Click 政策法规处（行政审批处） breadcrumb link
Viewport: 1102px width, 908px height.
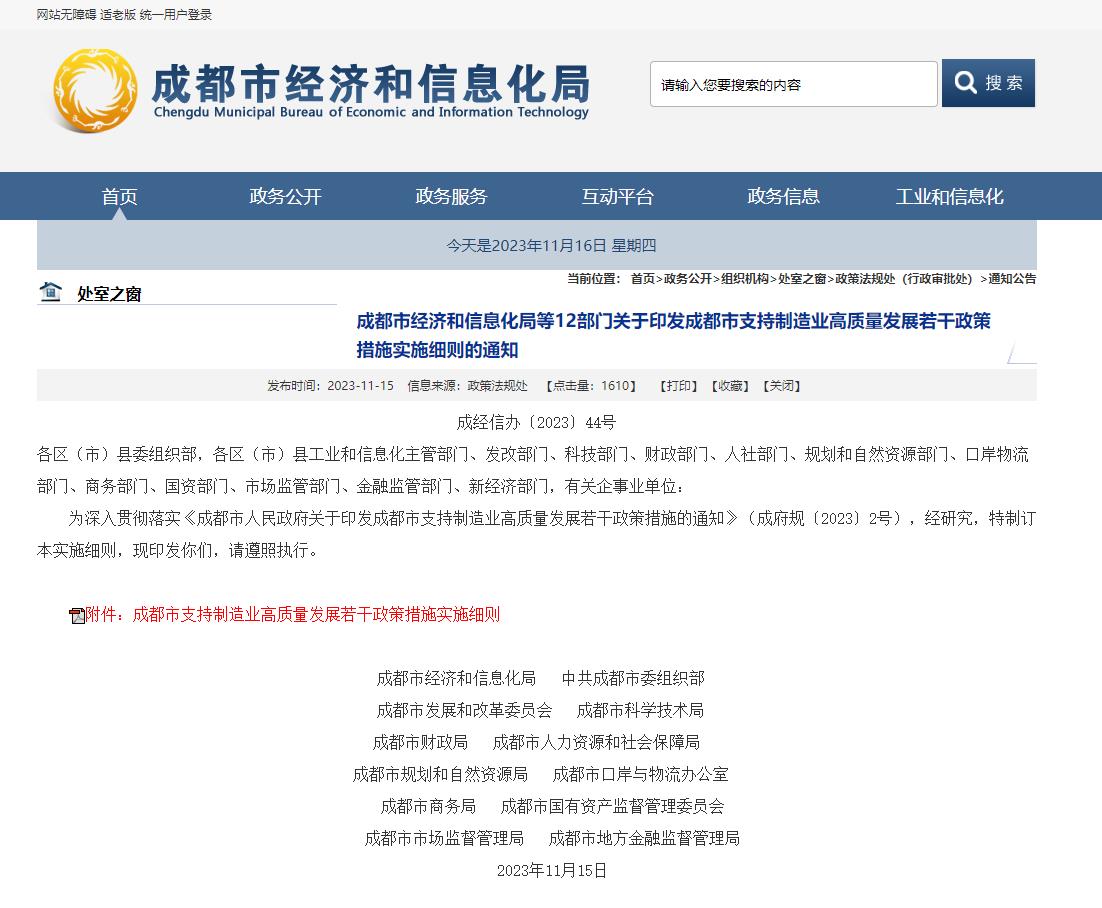click(904, 279)
